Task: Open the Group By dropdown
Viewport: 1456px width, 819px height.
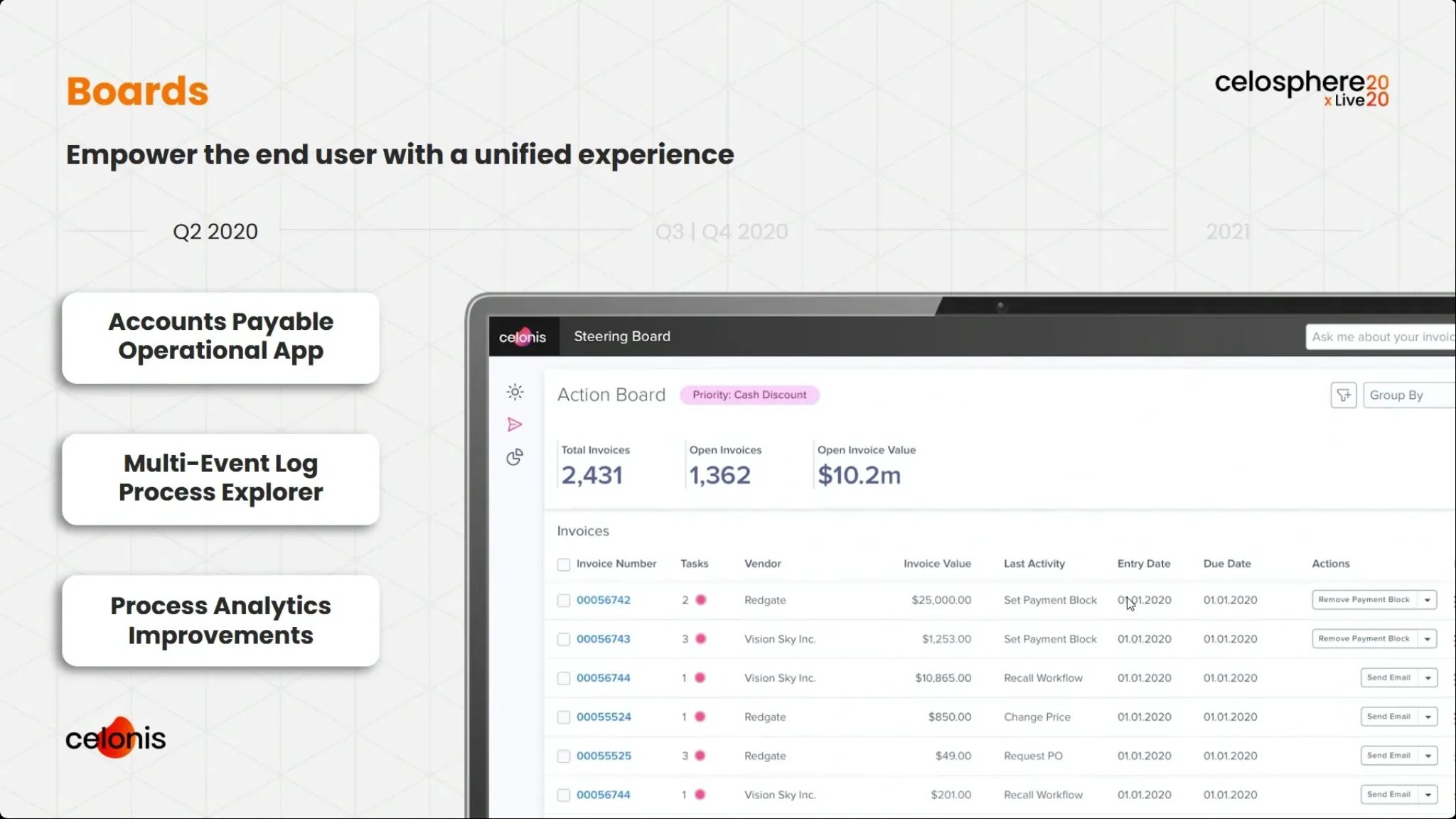Action: [1409, 395]
